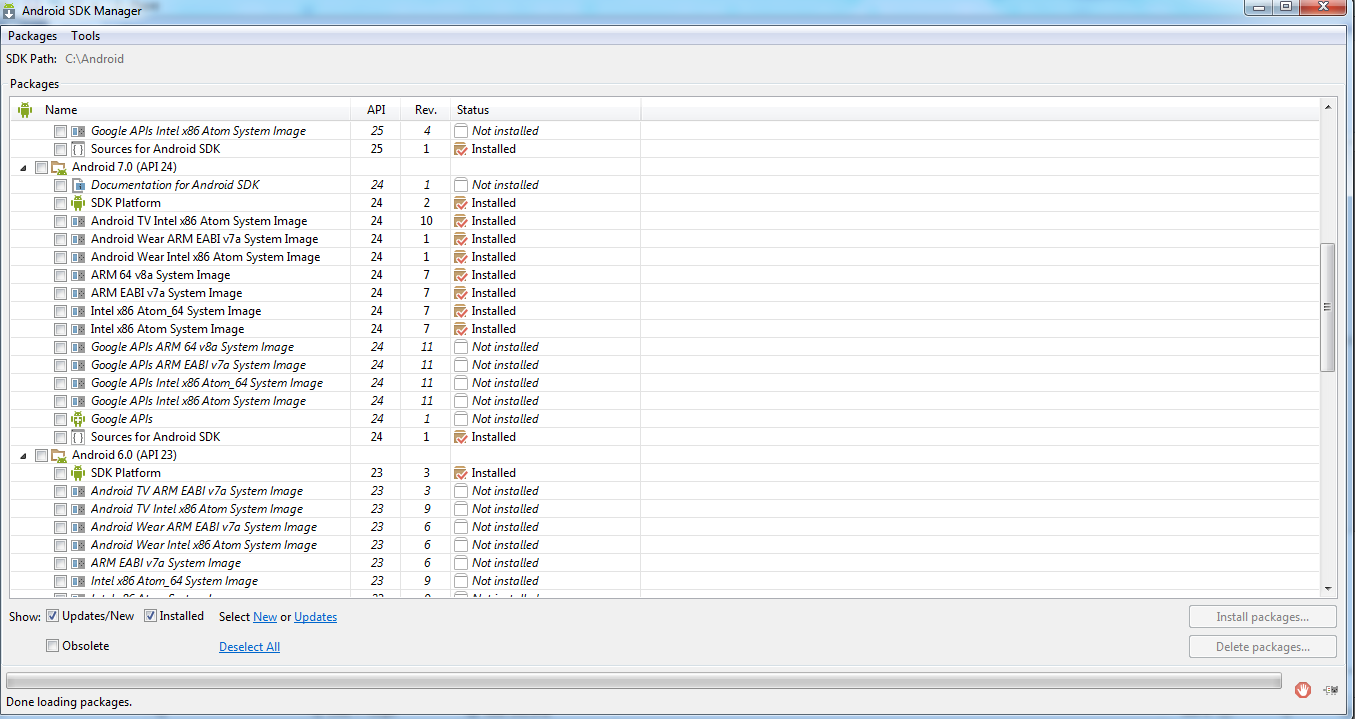Screen dimensions: 1355x719
Task: Click the Android TV ARM EABI v7a API 23 image icon
Action: 78,491
